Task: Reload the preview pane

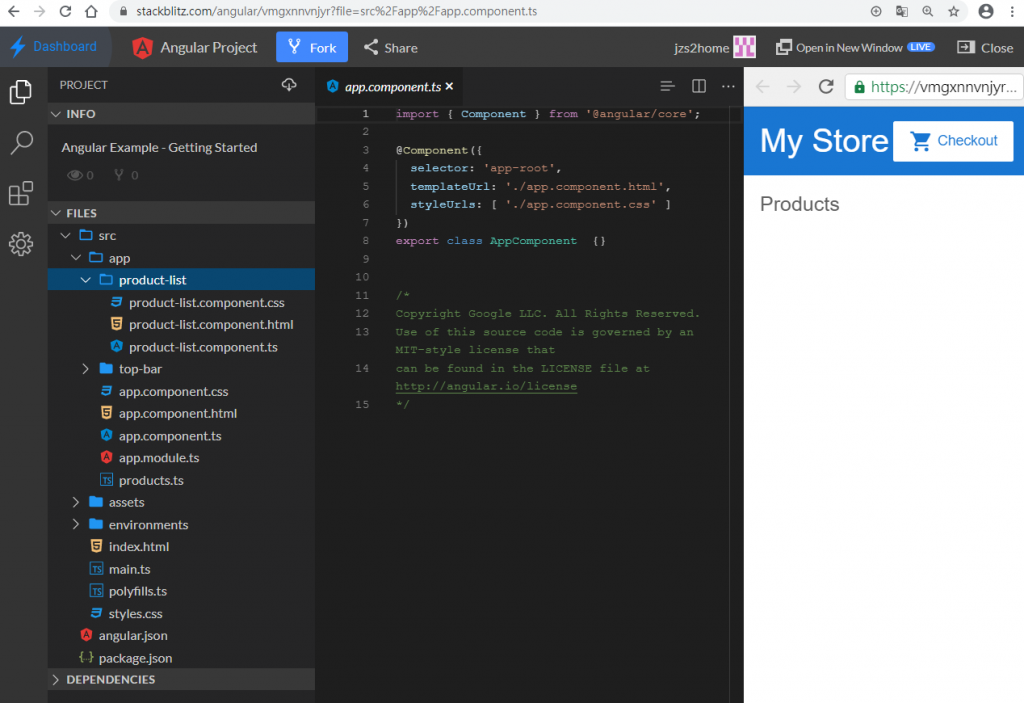Action: click(826, 87)
